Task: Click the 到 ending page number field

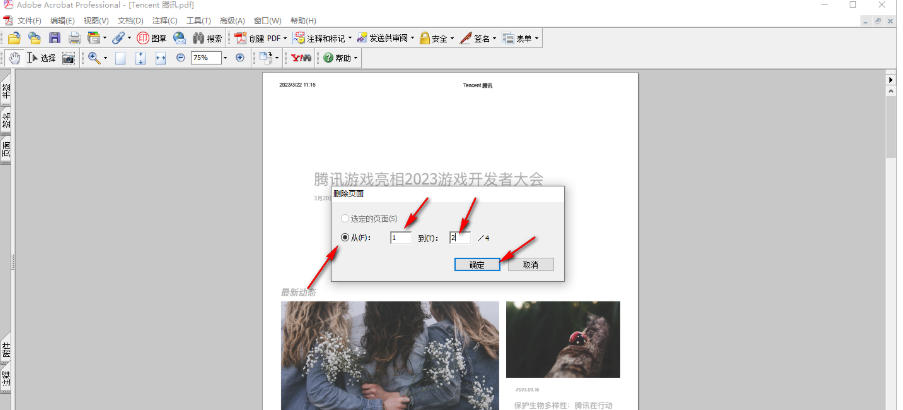Action: tap(459, 238)
